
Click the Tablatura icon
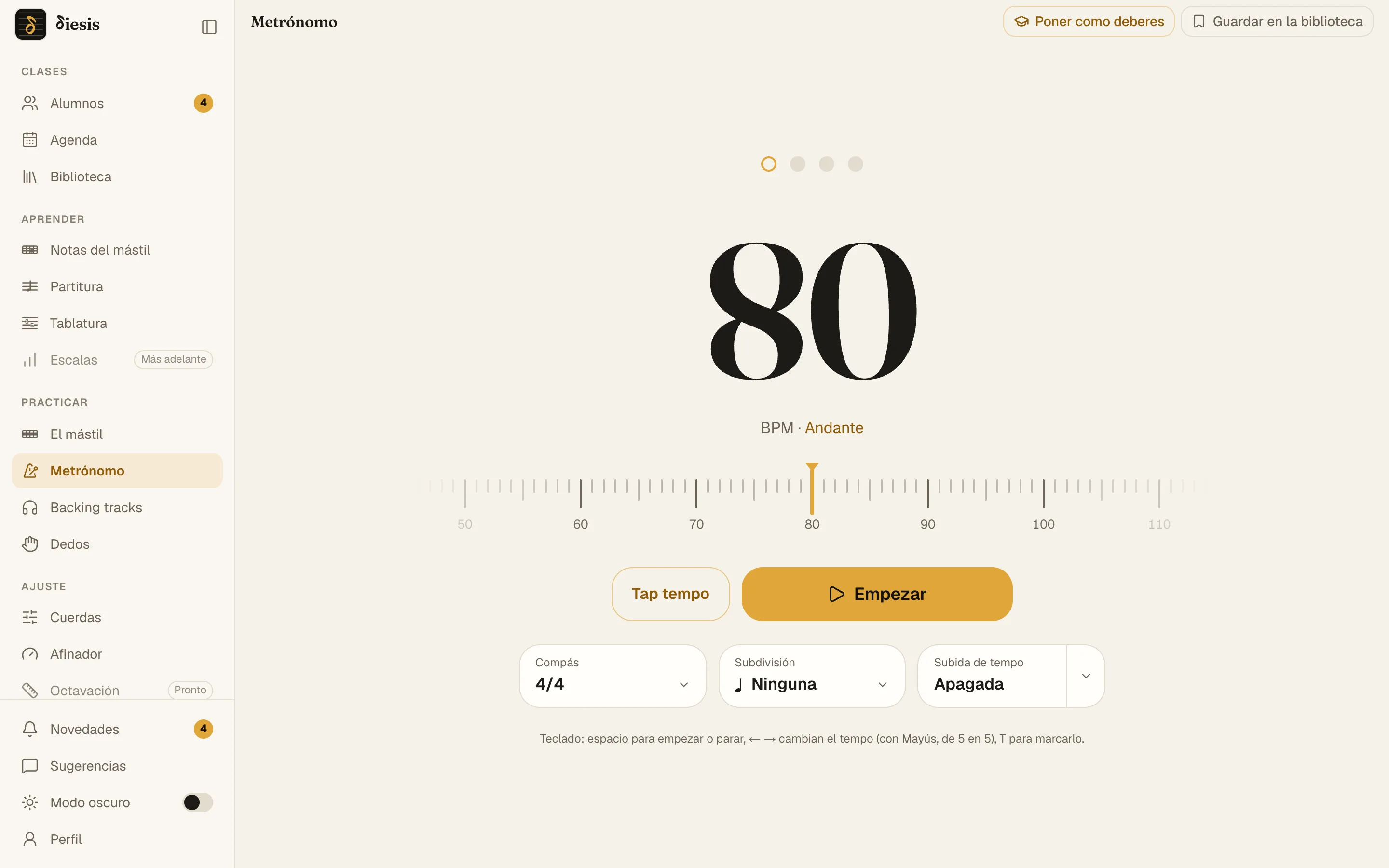tap(30, 323)
